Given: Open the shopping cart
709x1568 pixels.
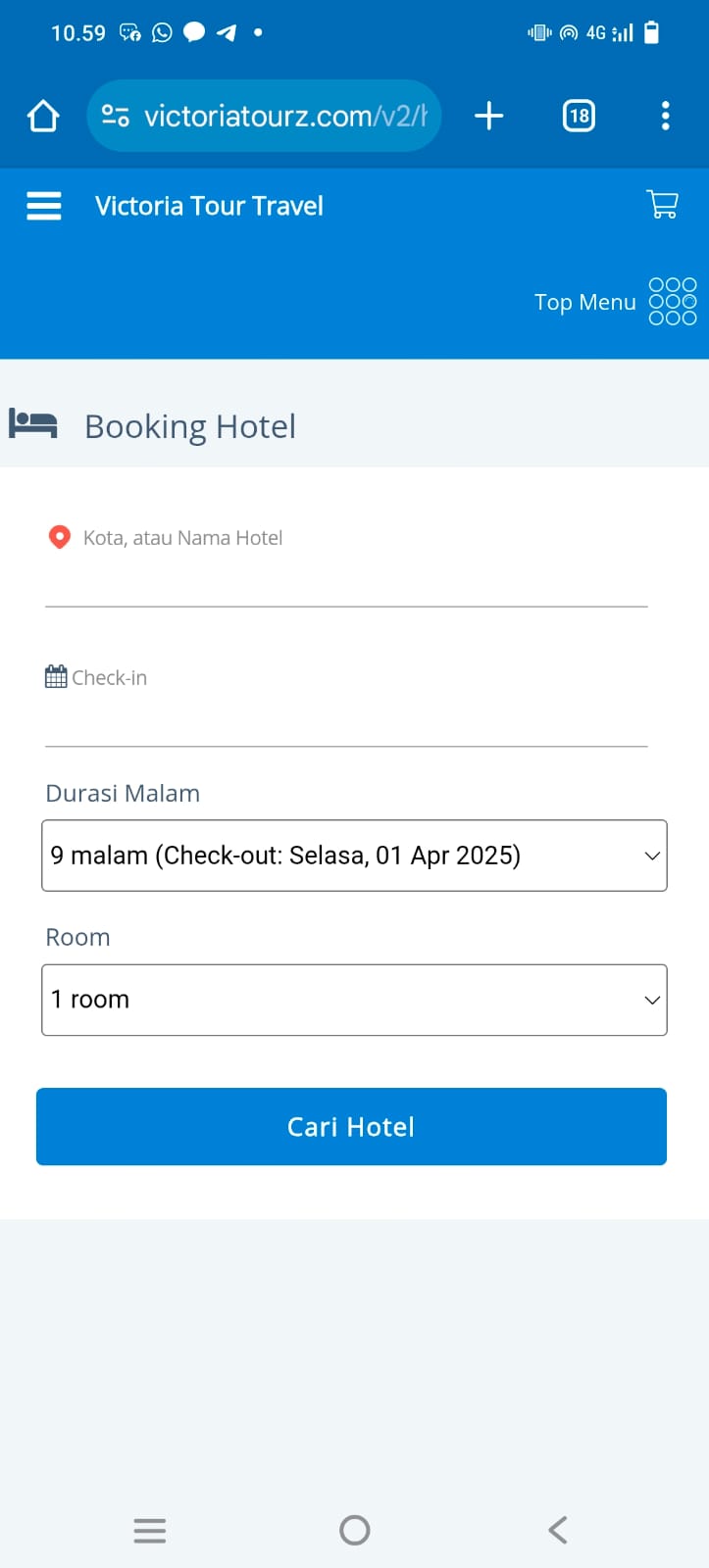Looking at the screenshot, I should coord(663,204).
